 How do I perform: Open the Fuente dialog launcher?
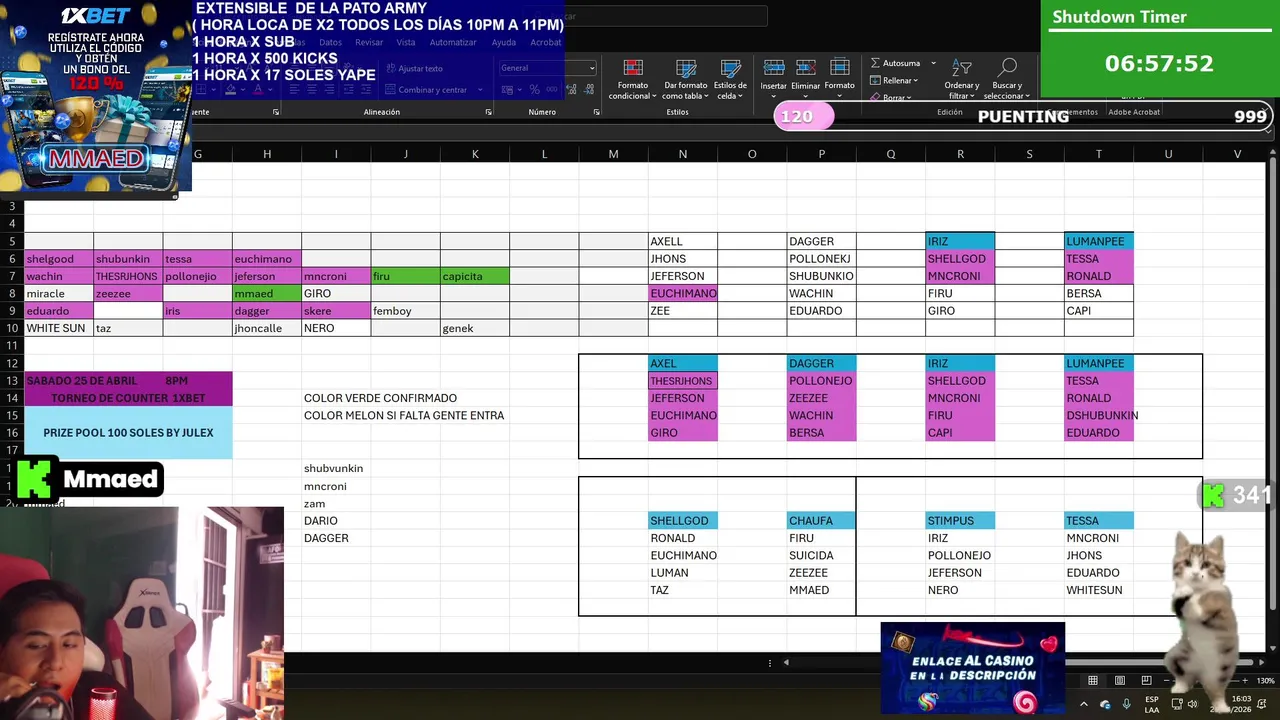276,112
